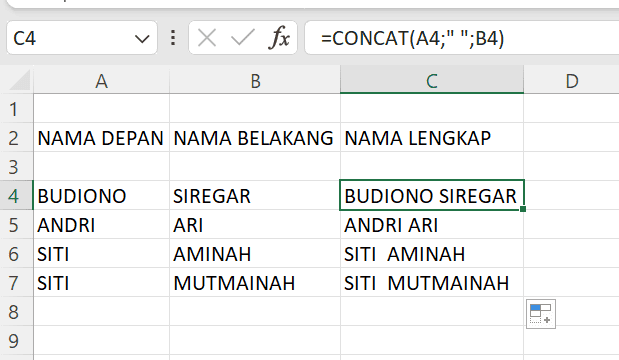The image size is (619, 360).
Task: Select the column C header
Action: [x=432, y=81]
